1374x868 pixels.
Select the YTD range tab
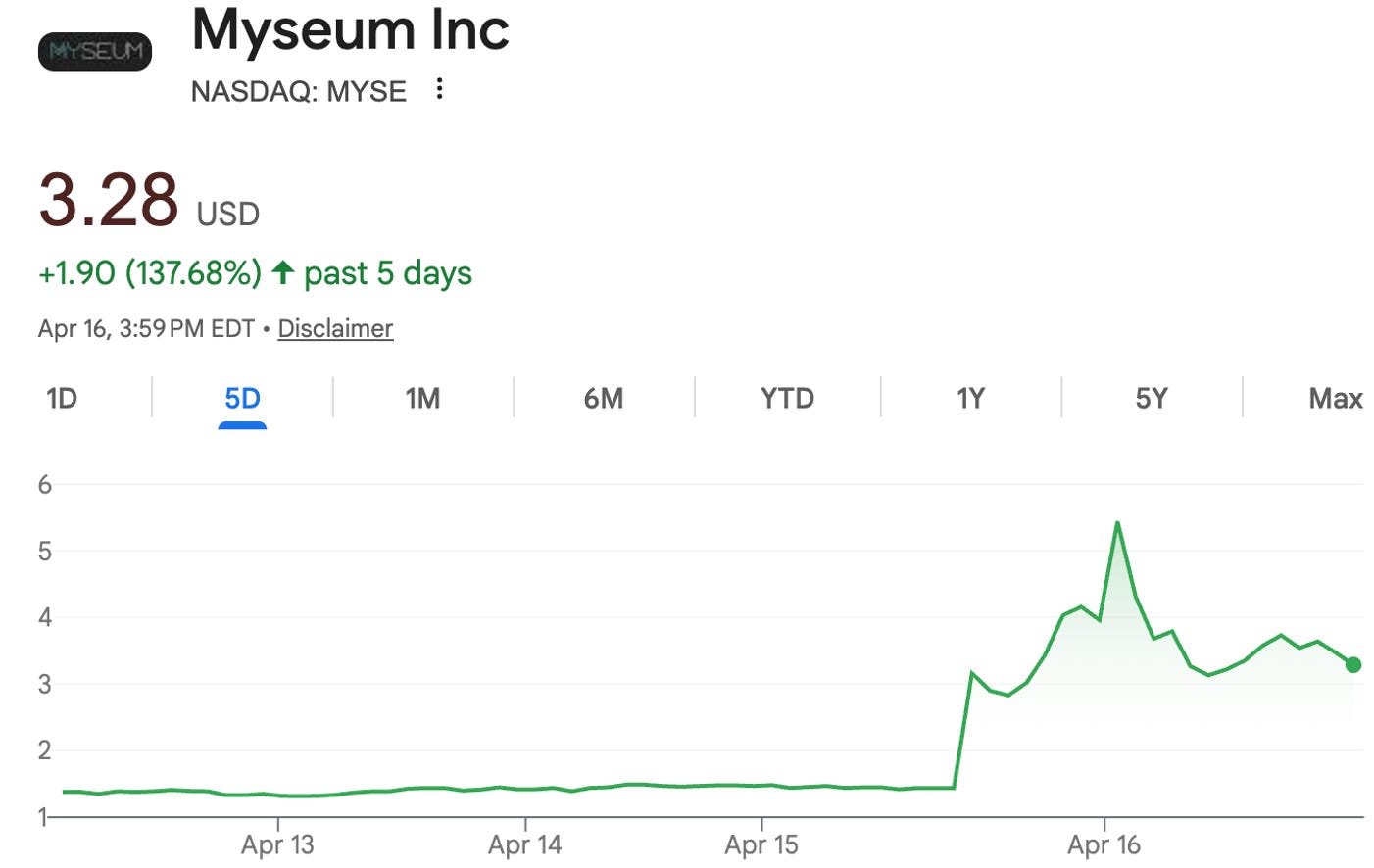787,398
